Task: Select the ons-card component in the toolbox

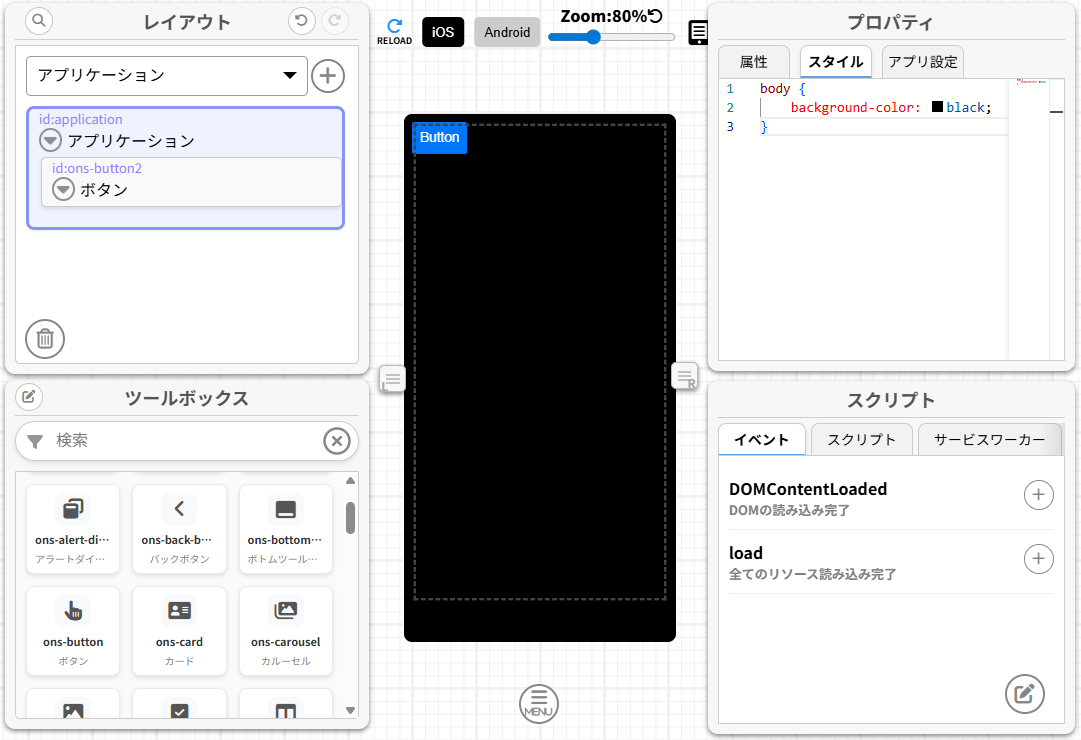Action: pos(179,631)
